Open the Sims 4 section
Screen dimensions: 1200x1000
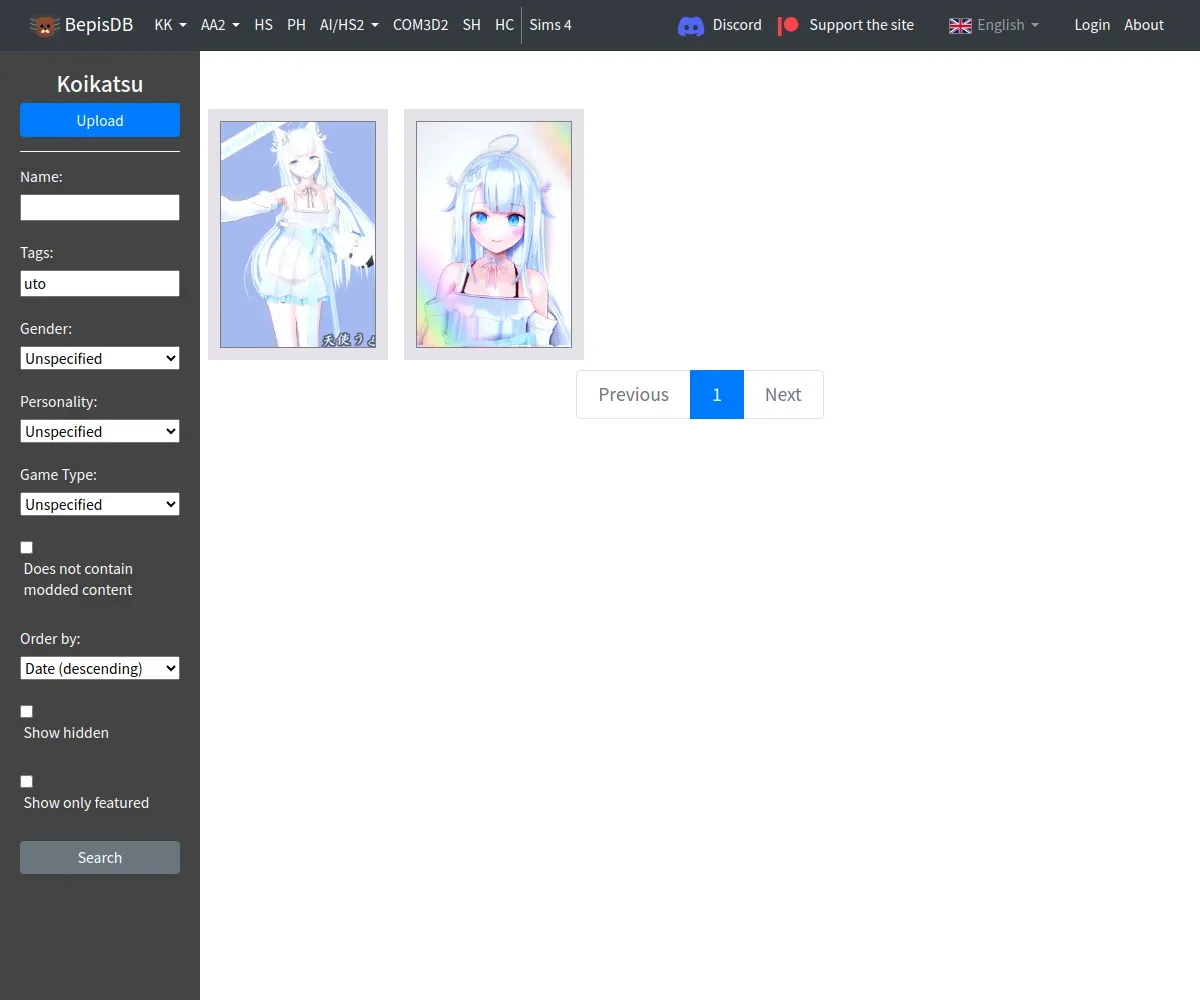pyautogui.click(x=550, y=25)
